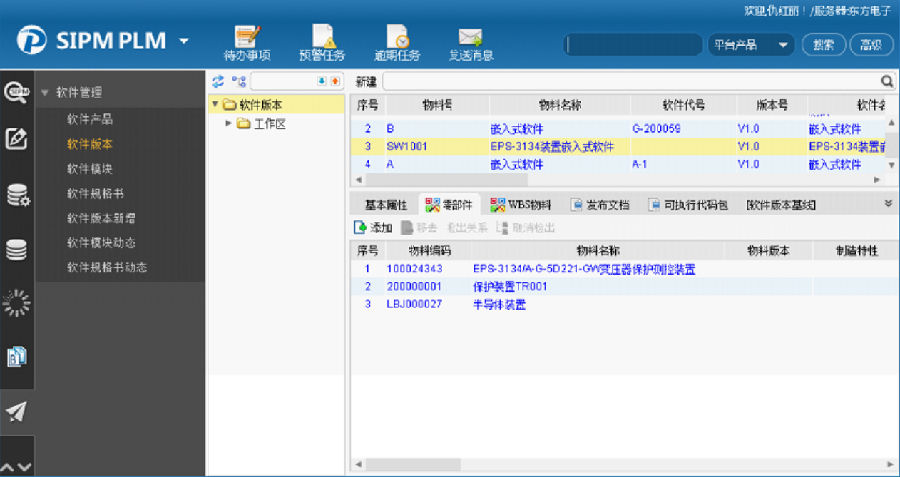
Task: Click the refresh icon above the tree
Action: 218,81
